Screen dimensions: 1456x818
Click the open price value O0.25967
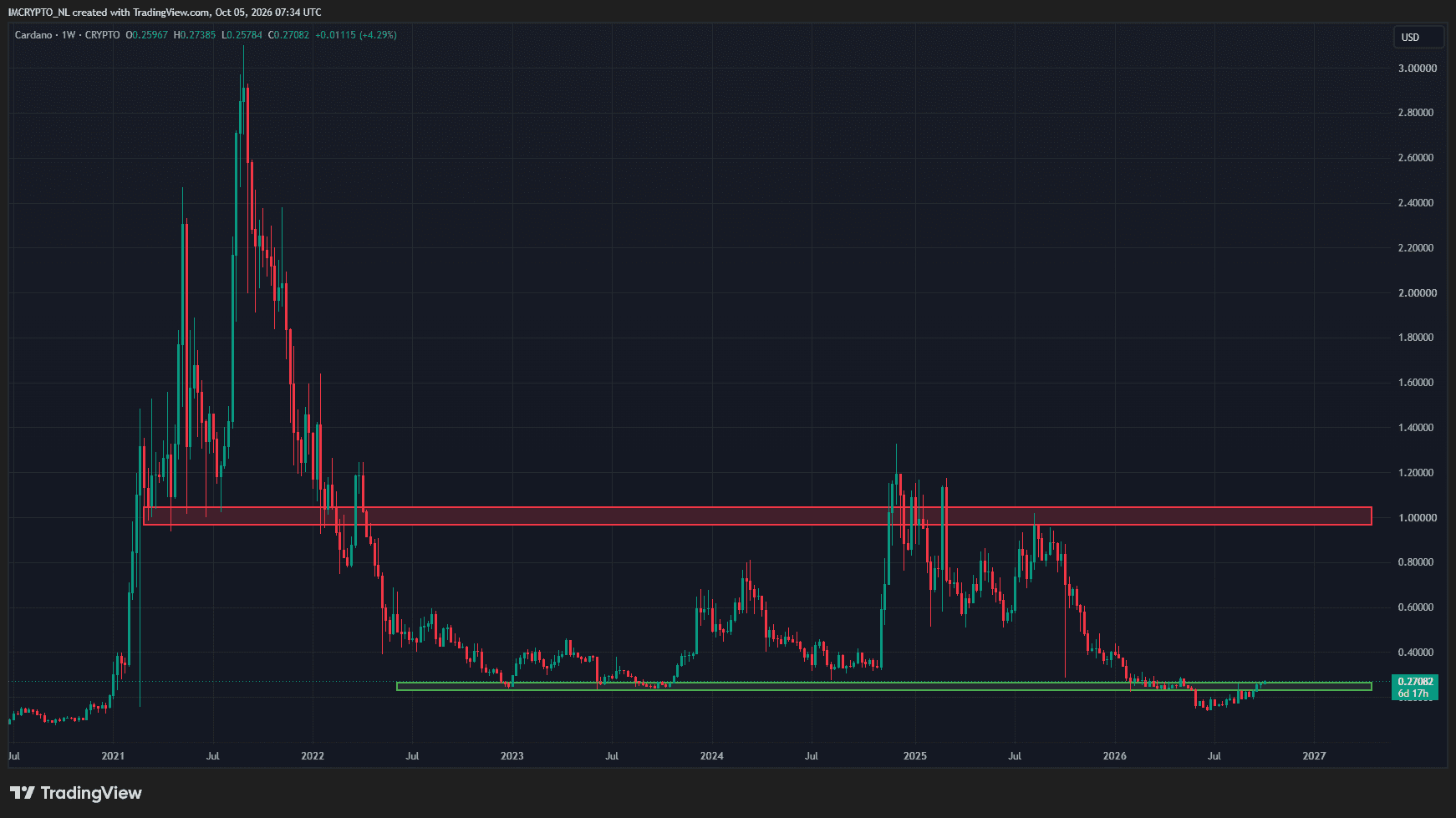146,35
